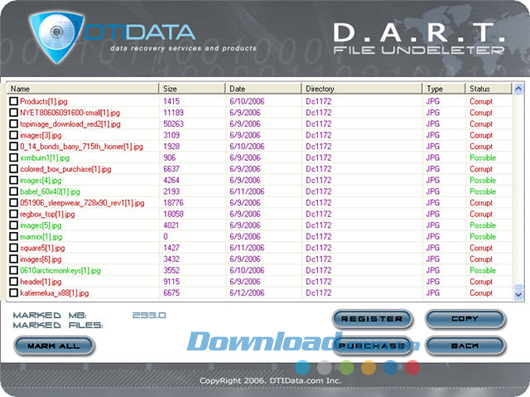Sort list by Name column header
Image resolution: width=530 pixels, height=397 pixels.
click(x=83, y=89)
